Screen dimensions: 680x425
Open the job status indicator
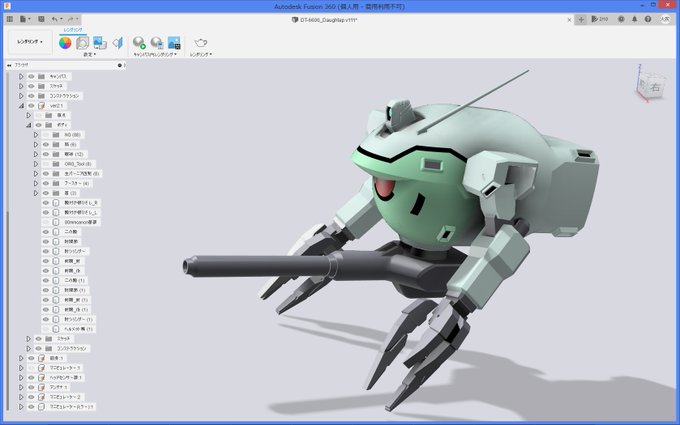coord(600,19)
